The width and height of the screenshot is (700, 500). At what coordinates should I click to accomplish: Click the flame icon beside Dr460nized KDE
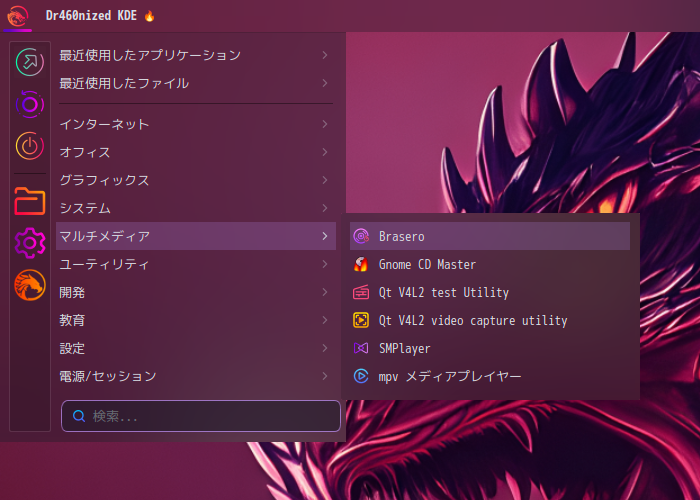(150, 16)
